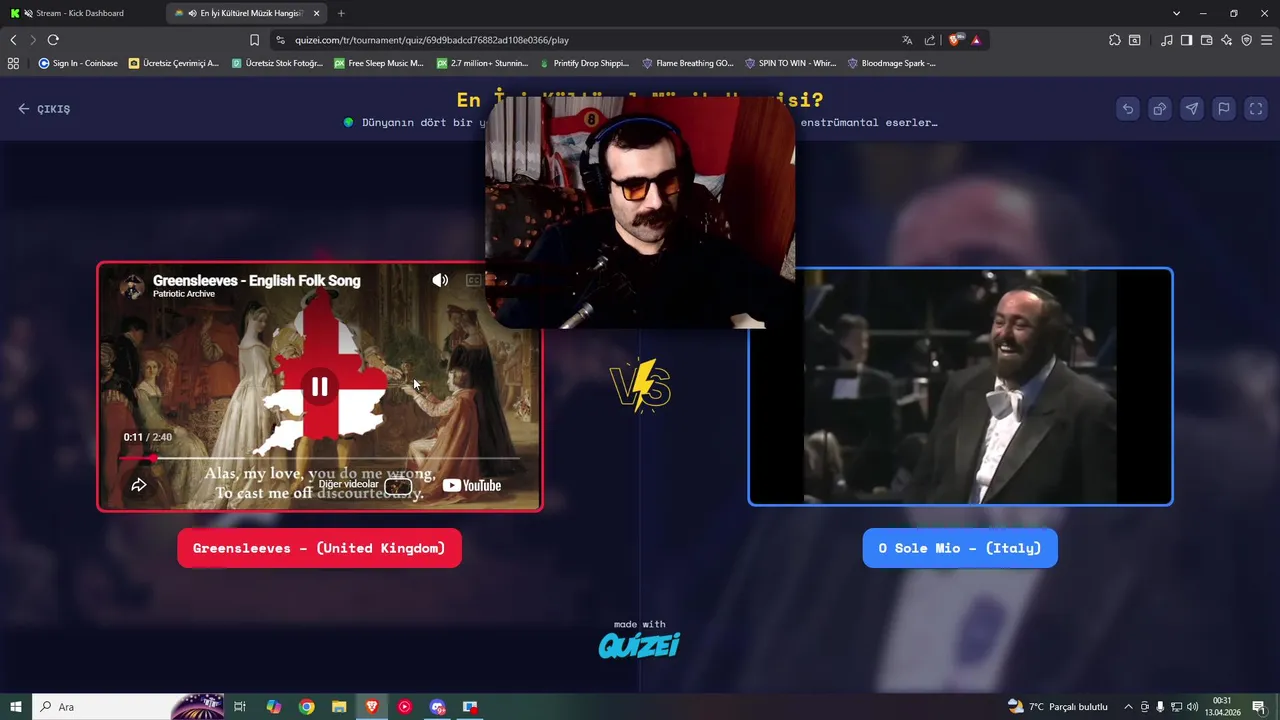Seek the Greensleeves video progress bar
Screen dimensions: 1280x720
point(320,458)
